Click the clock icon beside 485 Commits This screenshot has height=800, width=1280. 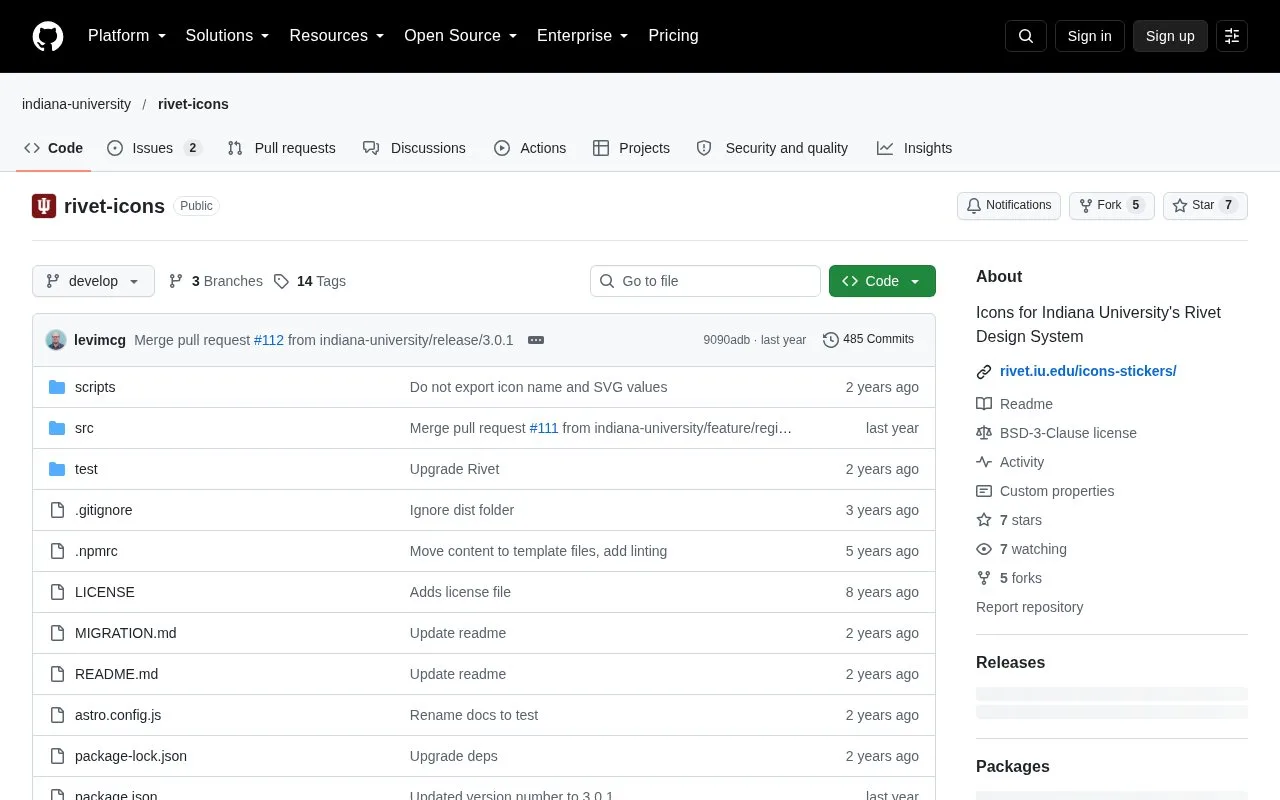[831, 340]
